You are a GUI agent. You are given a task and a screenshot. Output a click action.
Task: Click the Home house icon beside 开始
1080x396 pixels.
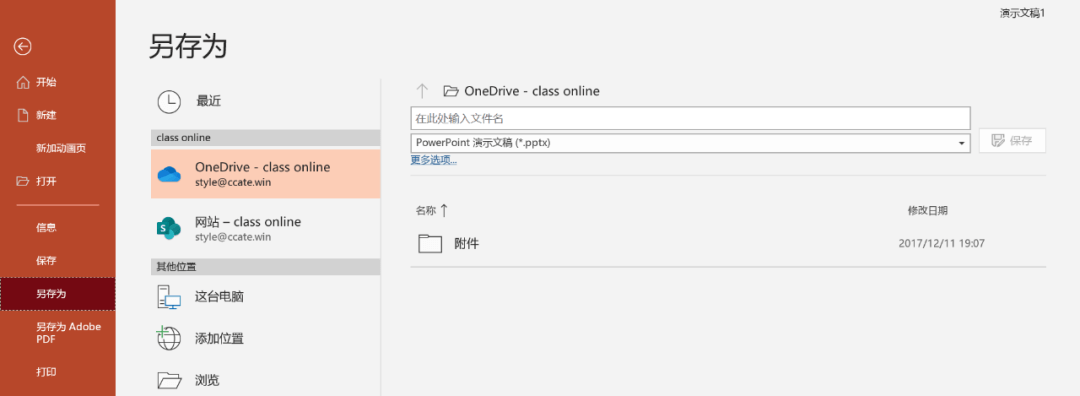click(x=23, y=83)
